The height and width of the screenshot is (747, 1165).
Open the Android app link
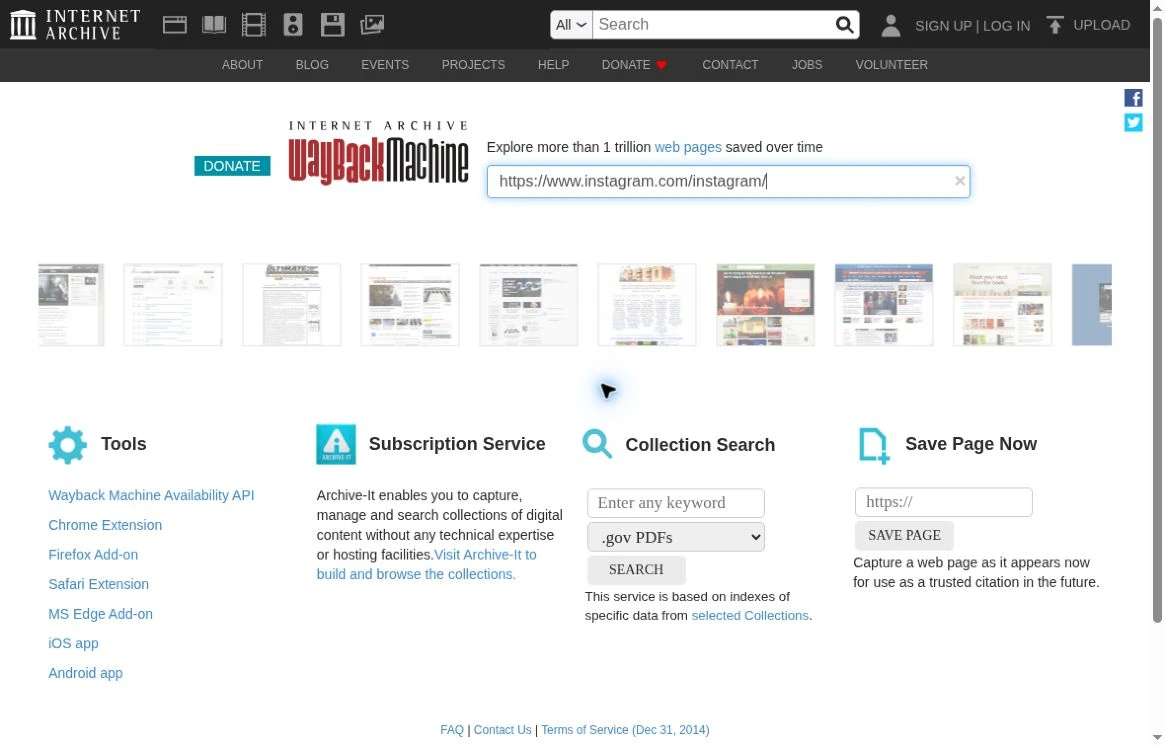pyautogui.click(x=85, y=673)
